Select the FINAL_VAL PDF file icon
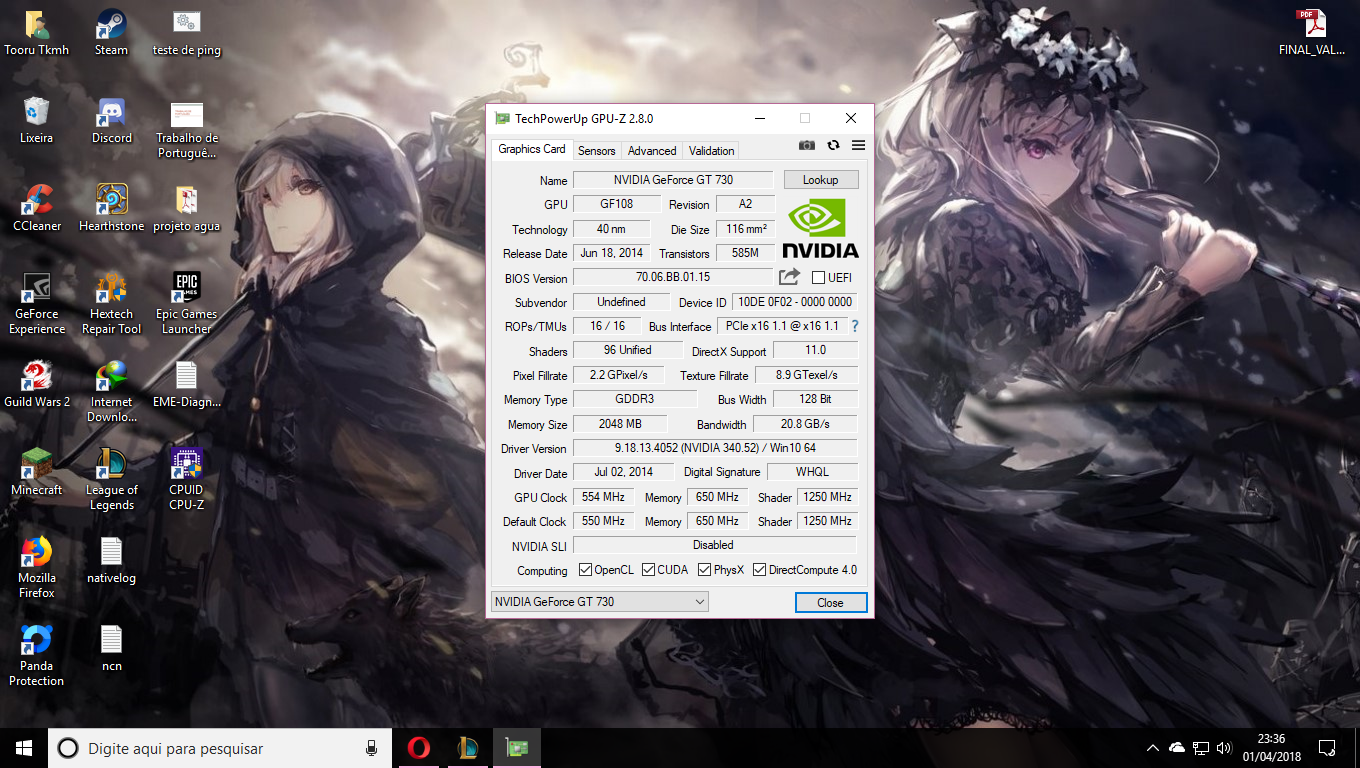This screenshot has height=768, width=1360. 1311,33
